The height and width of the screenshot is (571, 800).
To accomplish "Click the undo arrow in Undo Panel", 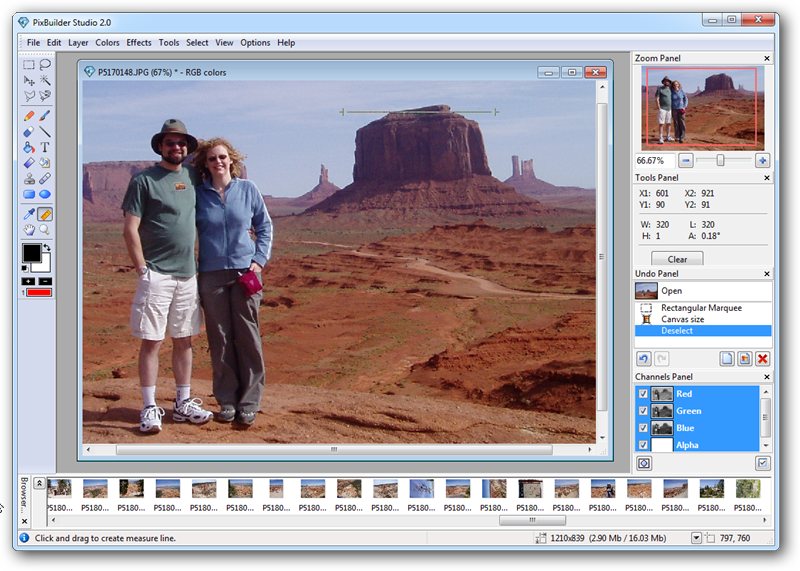I will (644, 359).
